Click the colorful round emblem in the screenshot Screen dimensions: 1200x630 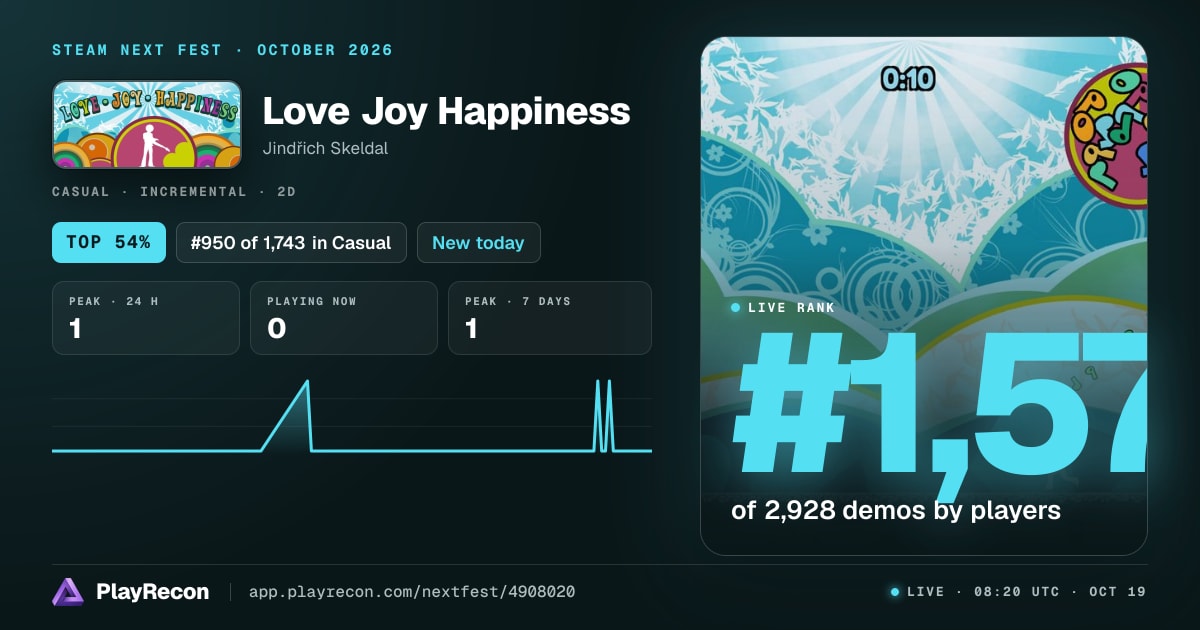tap(1107, 138)
